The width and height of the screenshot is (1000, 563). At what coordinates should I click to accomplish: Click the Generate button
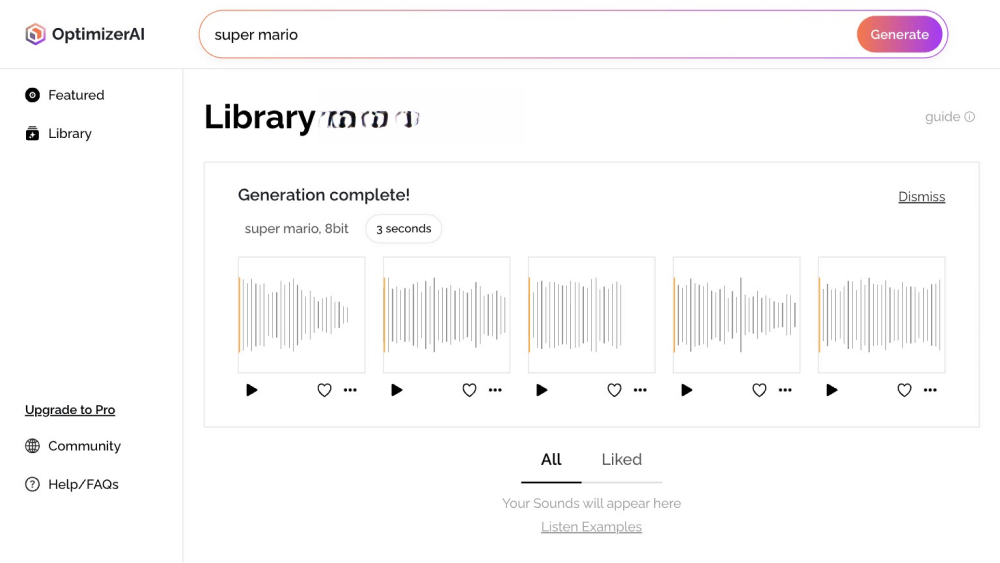click(x=899, y=34)
